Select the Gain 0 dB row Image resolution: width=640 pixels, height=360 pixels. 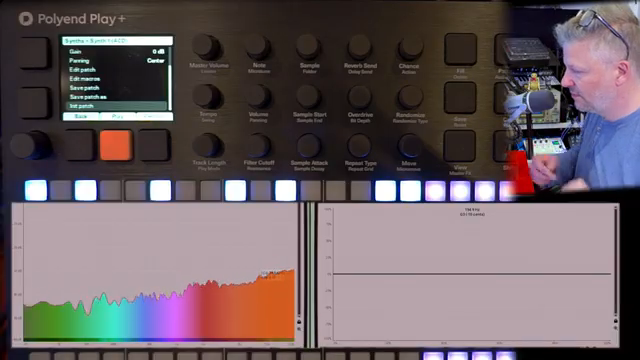coord(116,51)
